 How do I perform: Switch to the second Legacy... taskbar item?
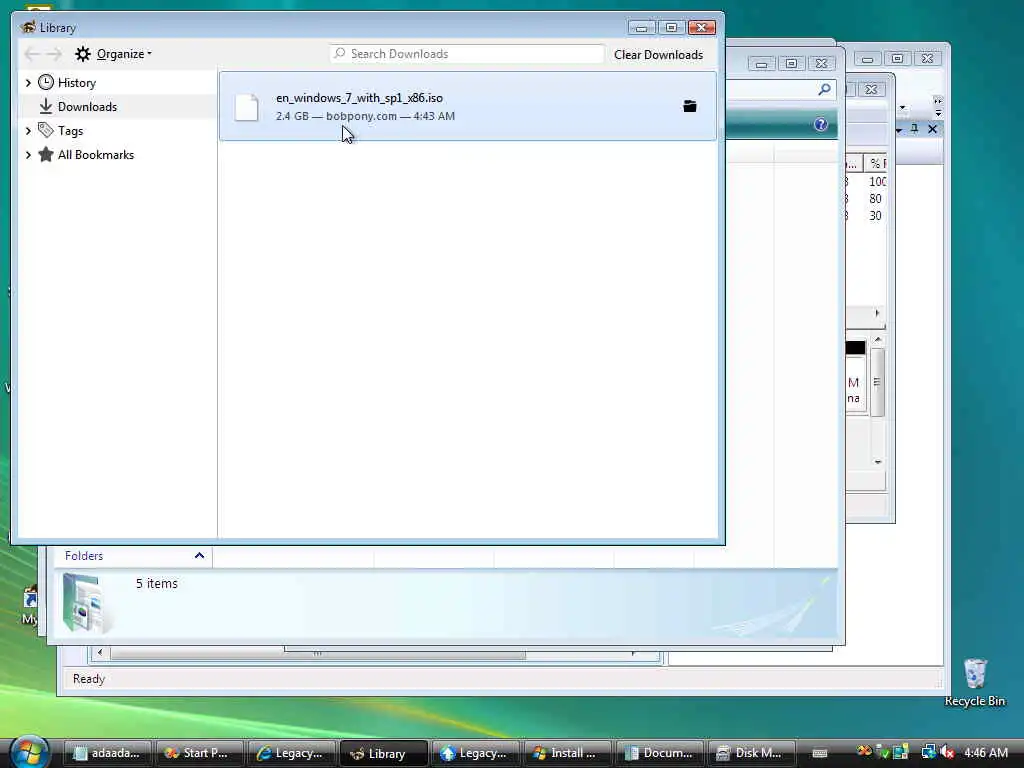[x=476, y=753]
